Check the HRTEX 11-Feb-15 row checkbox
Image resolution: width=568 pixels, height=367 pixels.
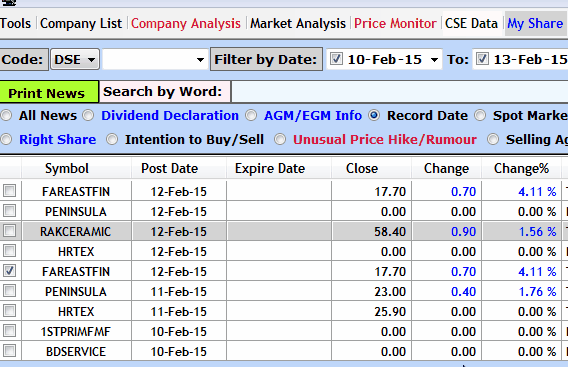point(9,310)
